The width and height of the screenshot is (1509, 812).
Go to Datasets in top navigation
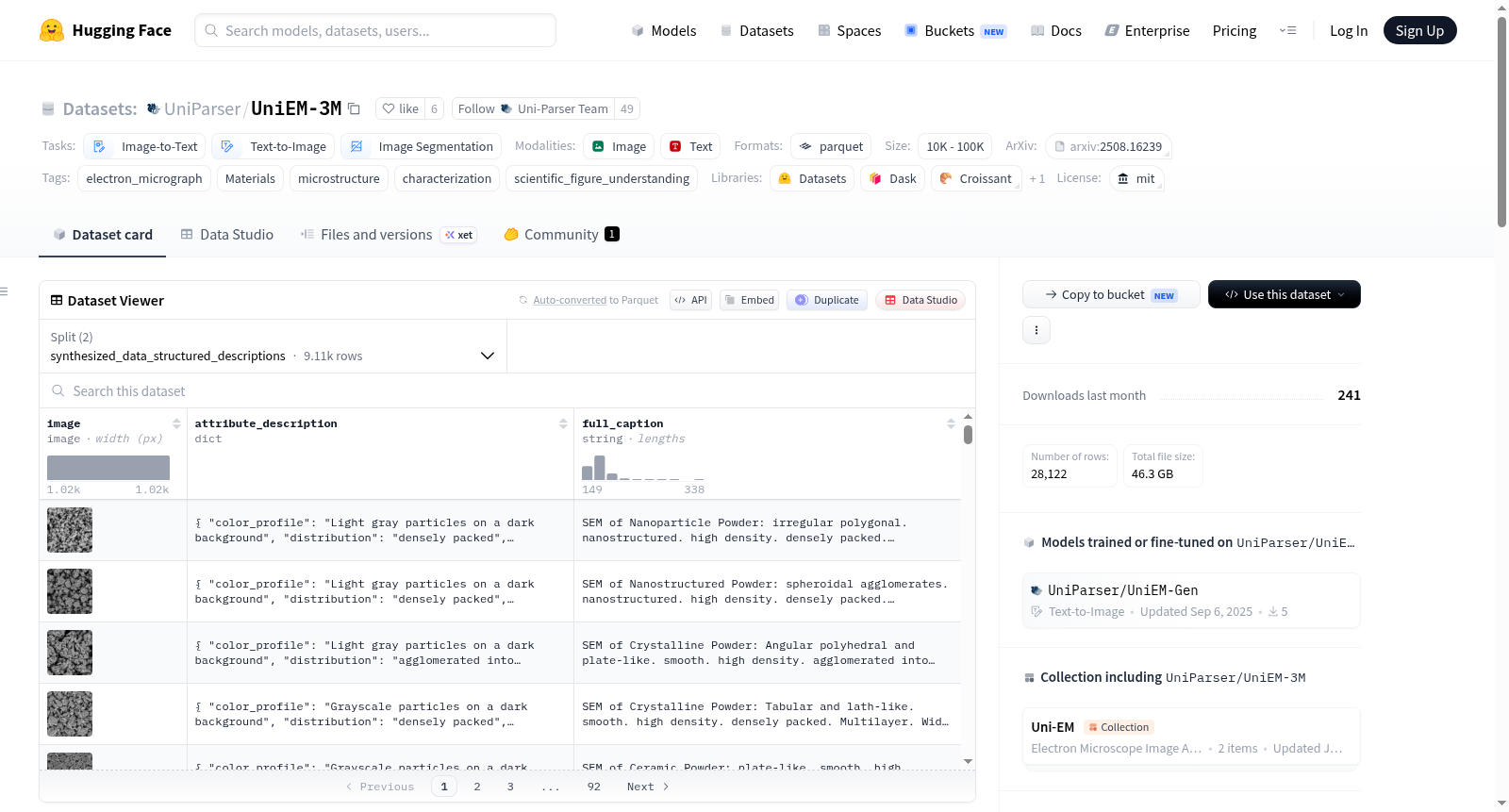(757, 31)
